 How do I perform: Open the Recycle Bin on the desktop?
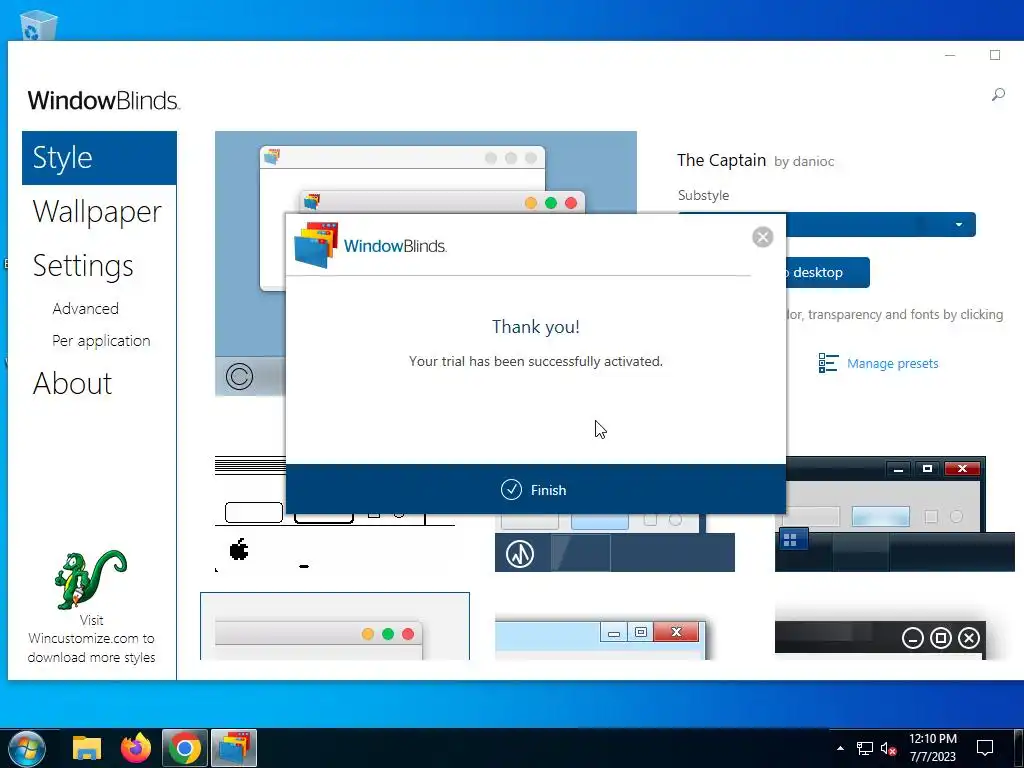[x=38, y=25]
